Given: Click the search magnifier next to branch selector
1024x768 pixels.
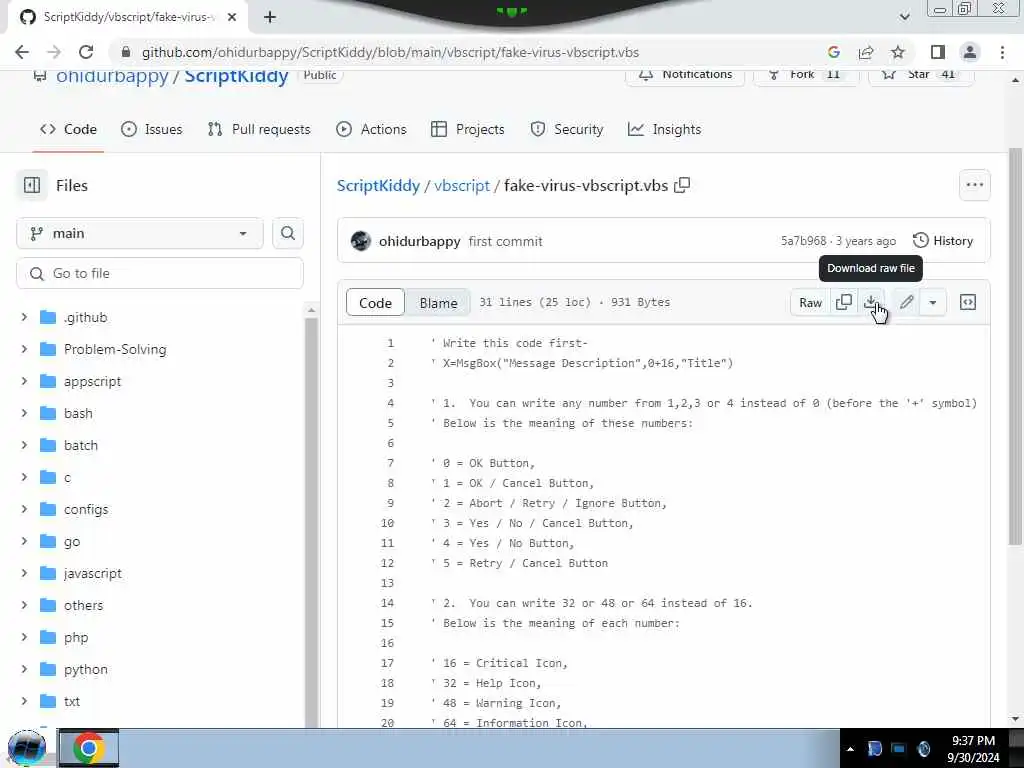Looking at the screenshot, I should point(288,233).
